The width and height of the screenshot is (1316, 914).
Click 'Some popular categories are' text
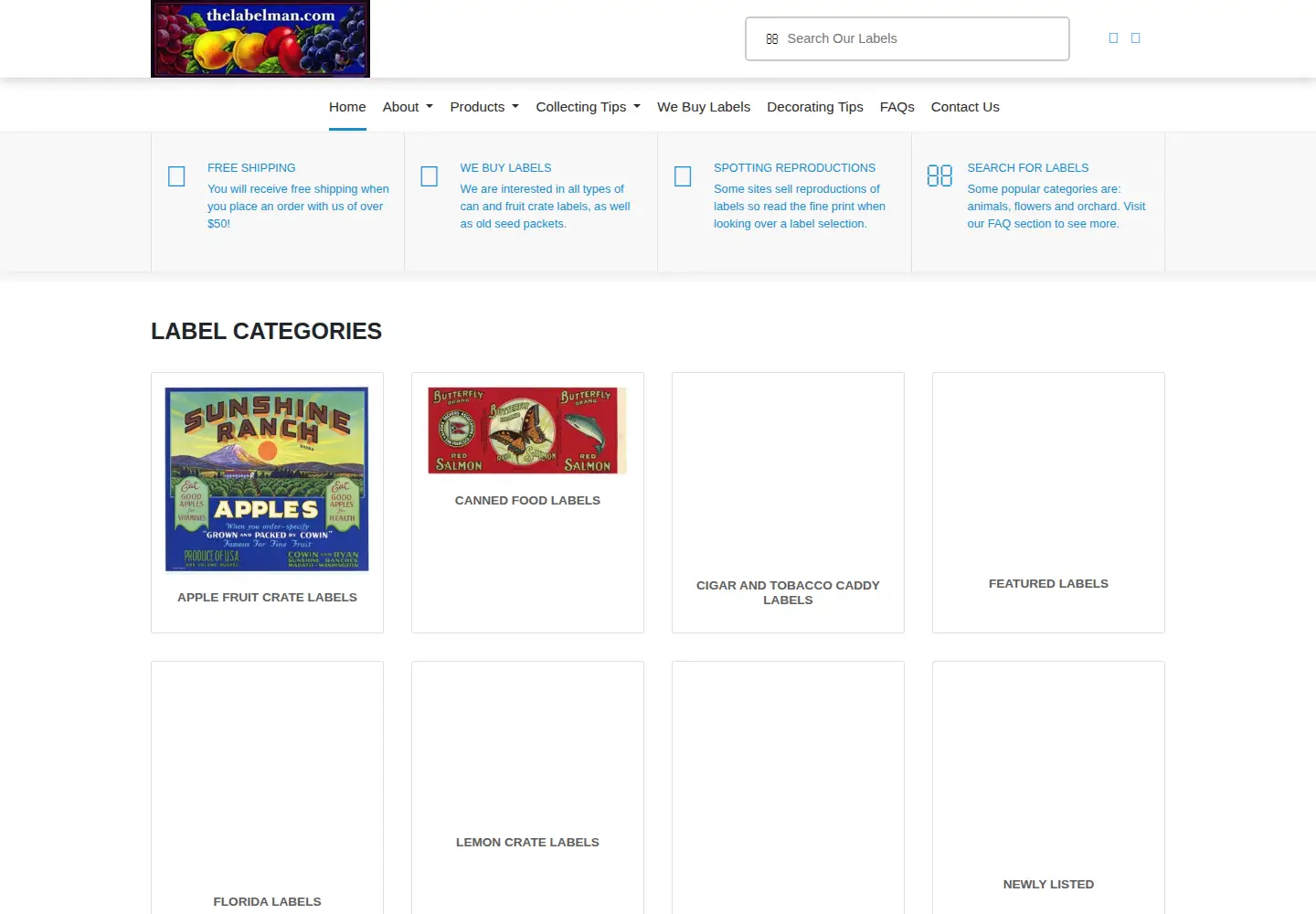click(x=1056, y=207)
